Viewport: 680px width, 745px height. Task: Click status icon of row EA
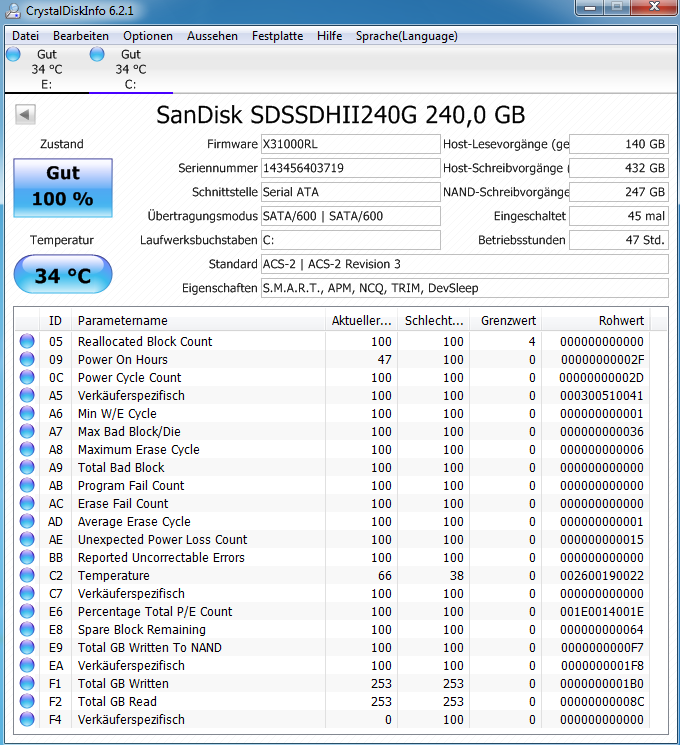click(x=27, y=666)
